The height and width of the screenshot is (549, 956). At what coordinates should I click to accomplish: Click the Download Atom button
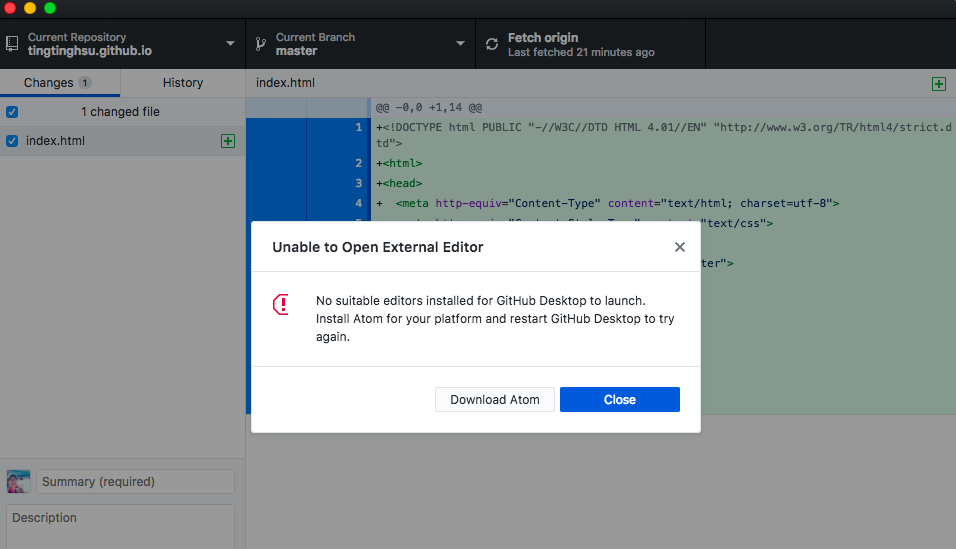click(494, 400)
